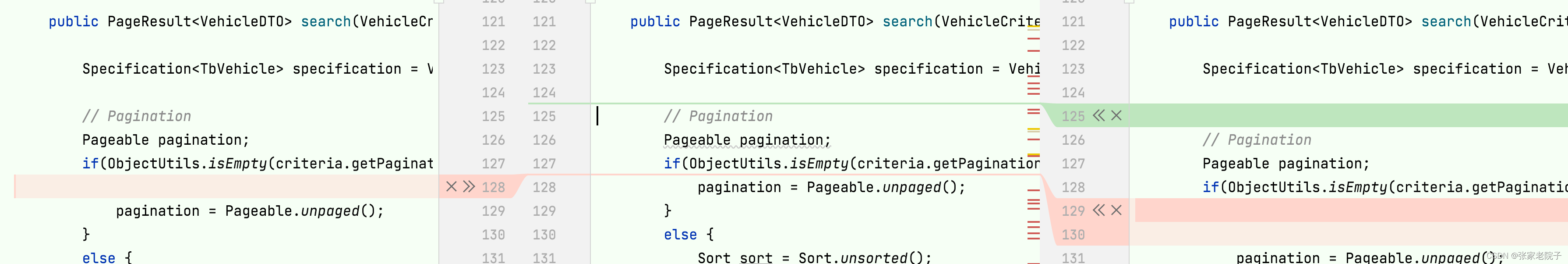1568x264 pixels.
Task: Ignore the left-side change at line 128
Action: coord(451,186)
